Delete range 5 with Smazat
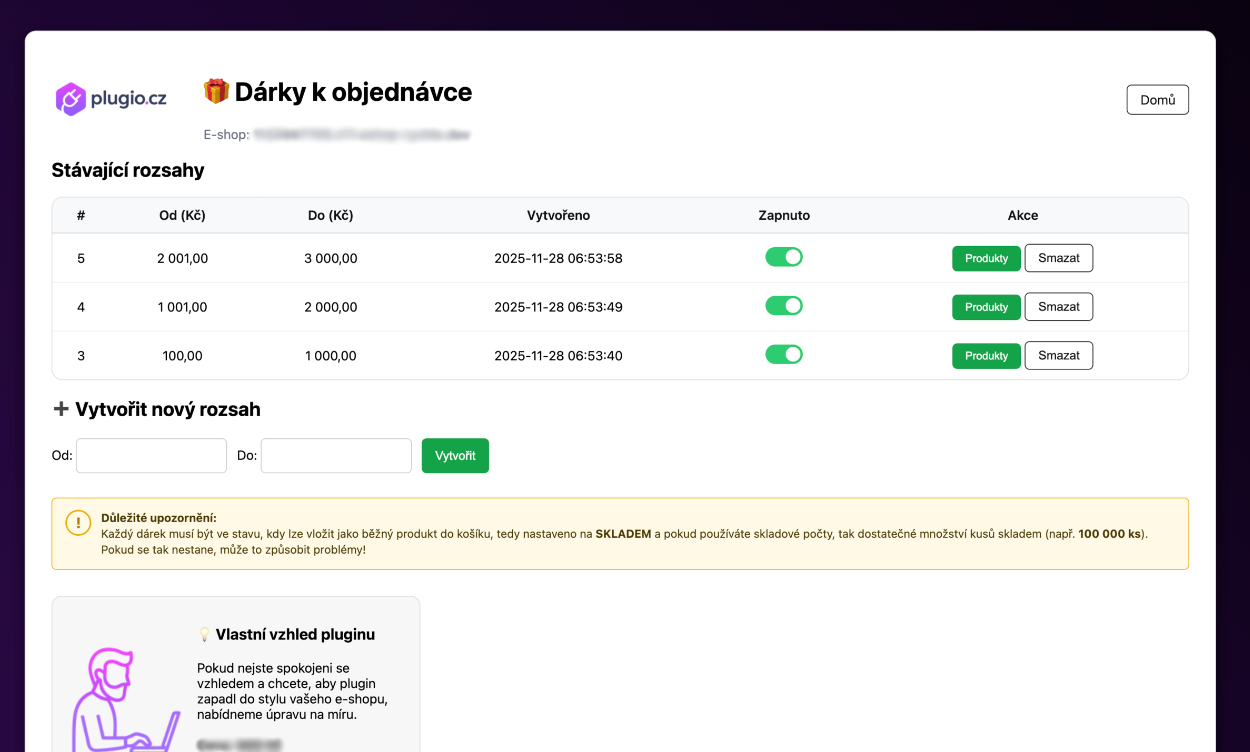The width and height of the screenshot is (1250, 752). 1058,258
